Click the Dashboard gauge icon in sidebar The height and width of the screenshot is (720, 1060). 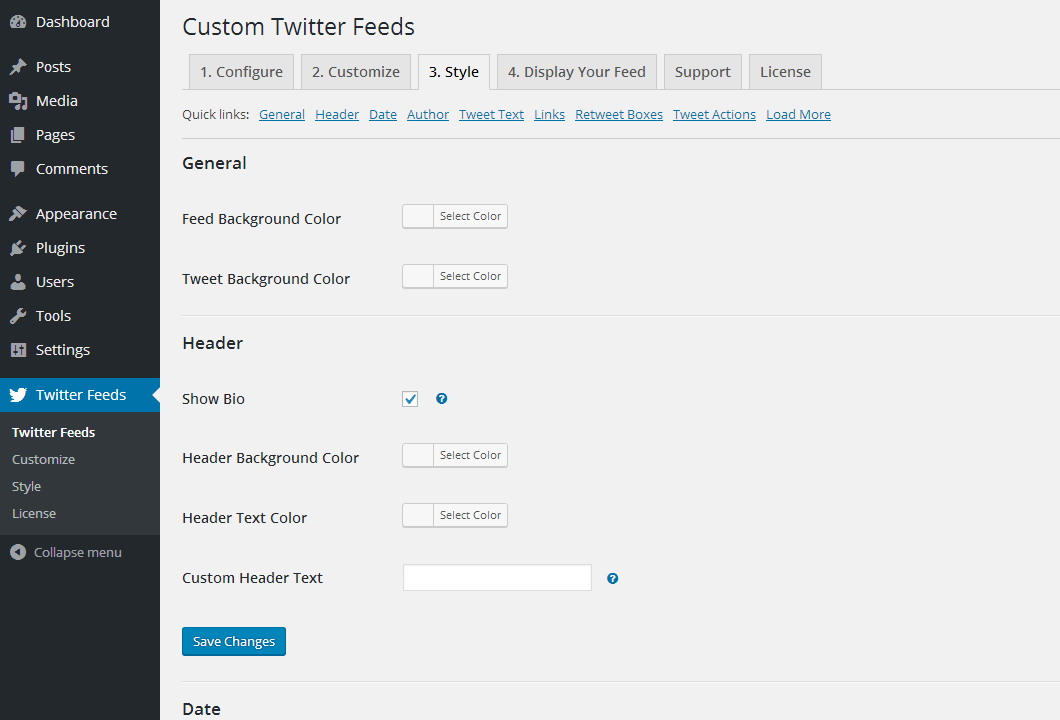[18, 22]
